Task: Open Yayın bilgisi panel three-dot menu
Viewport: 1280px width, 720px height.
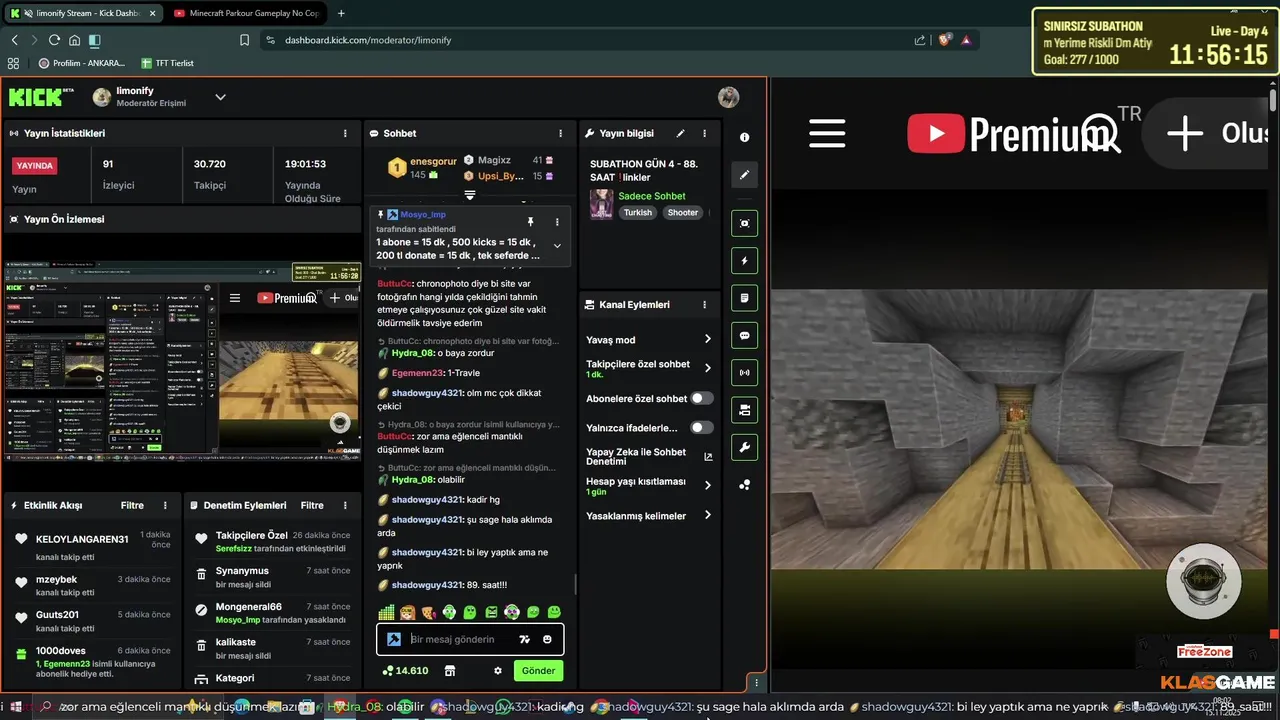Action: 705,133
